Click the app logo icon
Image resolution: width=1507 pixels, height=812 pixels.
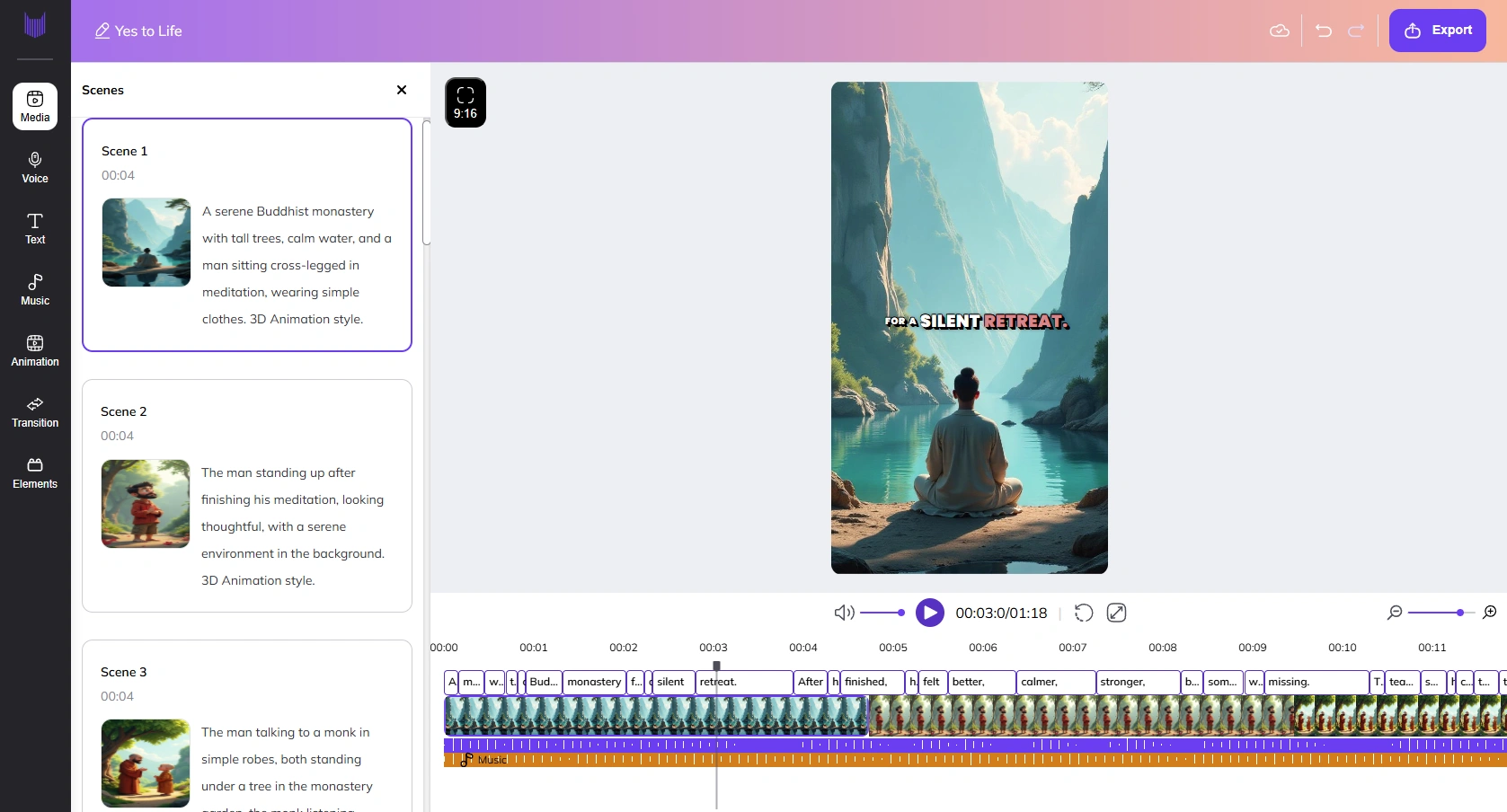click(x=35, y=25)
